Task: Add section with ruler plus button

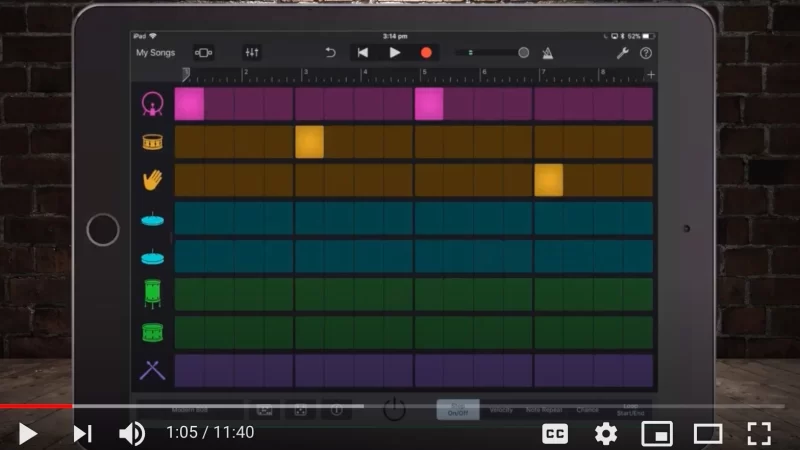Action: (651, 74)
